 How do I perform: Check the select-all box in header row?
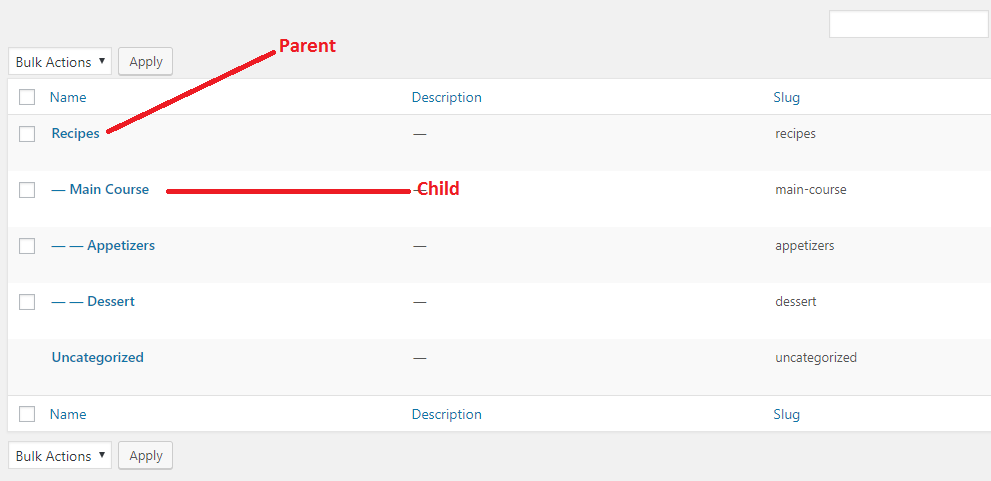pos(27,97)
